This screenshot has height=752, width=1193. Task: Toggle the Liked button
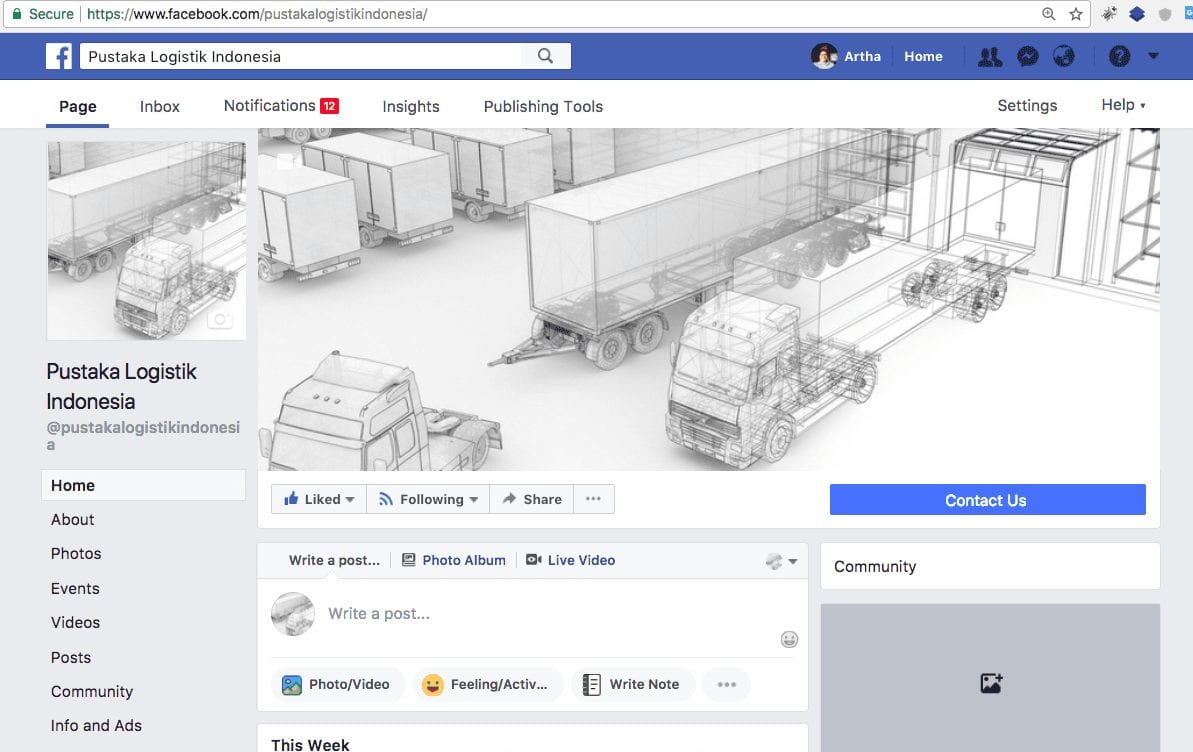pos(319,499)
